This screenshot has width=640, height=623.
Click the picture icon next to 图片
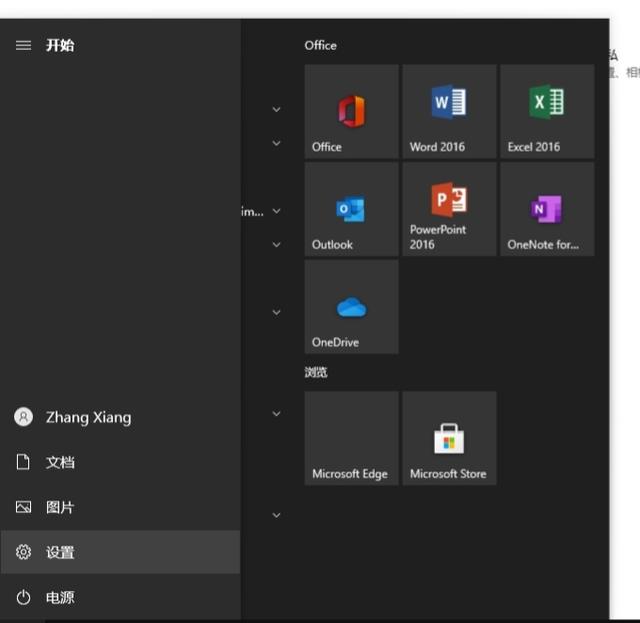pos(23,507)
